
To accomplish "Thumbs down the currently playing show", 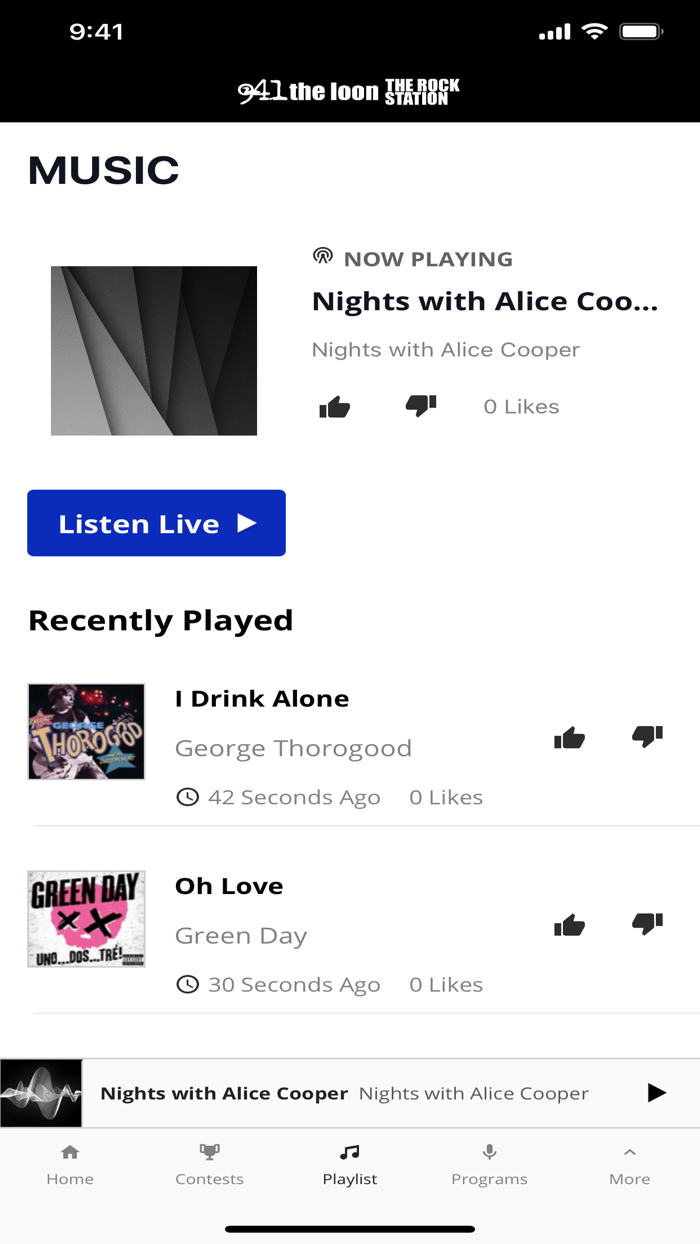I will (x=420, y=406).
